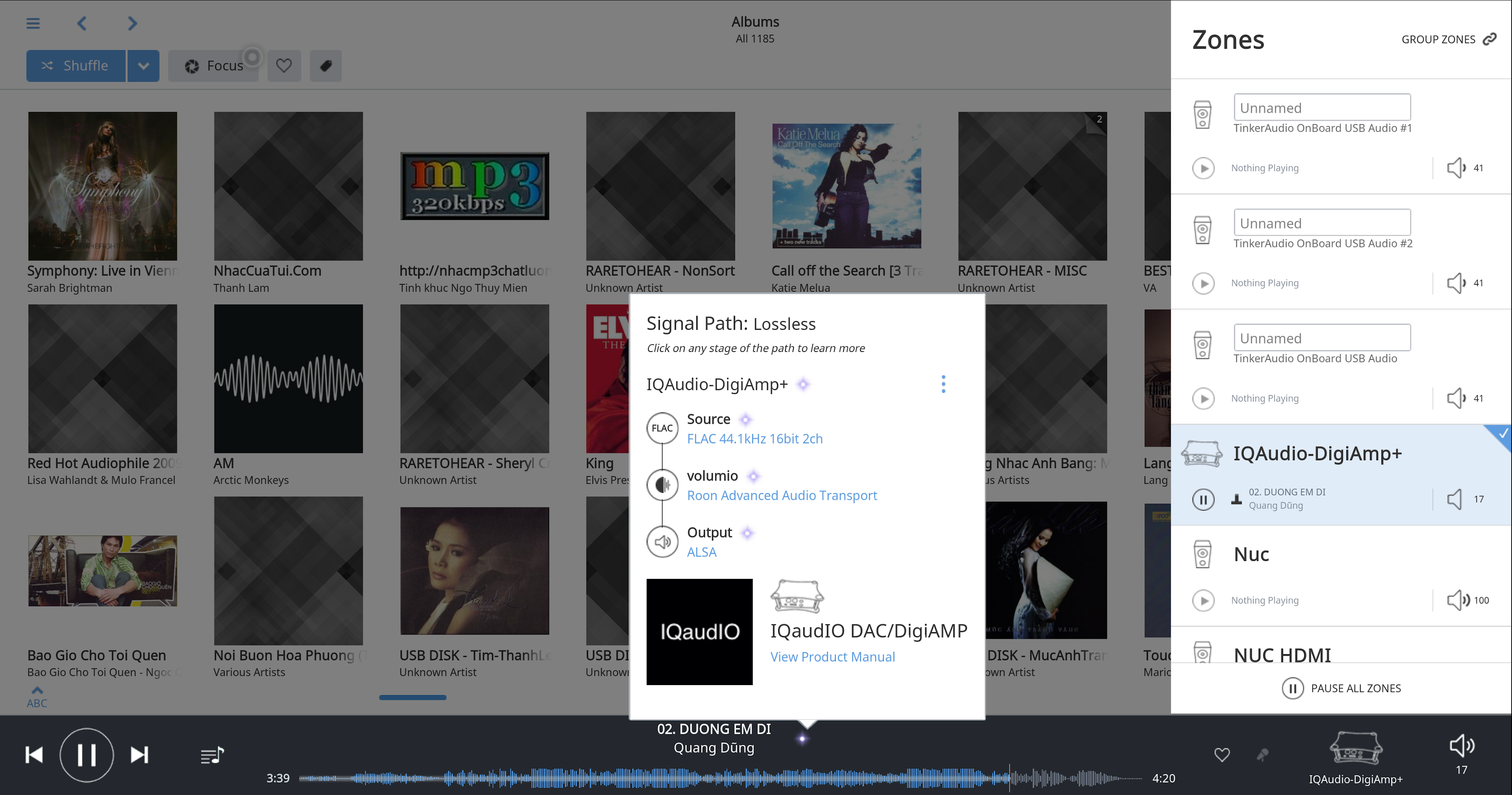Play on USB Audio #2 zone
1512x795 pixels.
[x=1203, y=283]
